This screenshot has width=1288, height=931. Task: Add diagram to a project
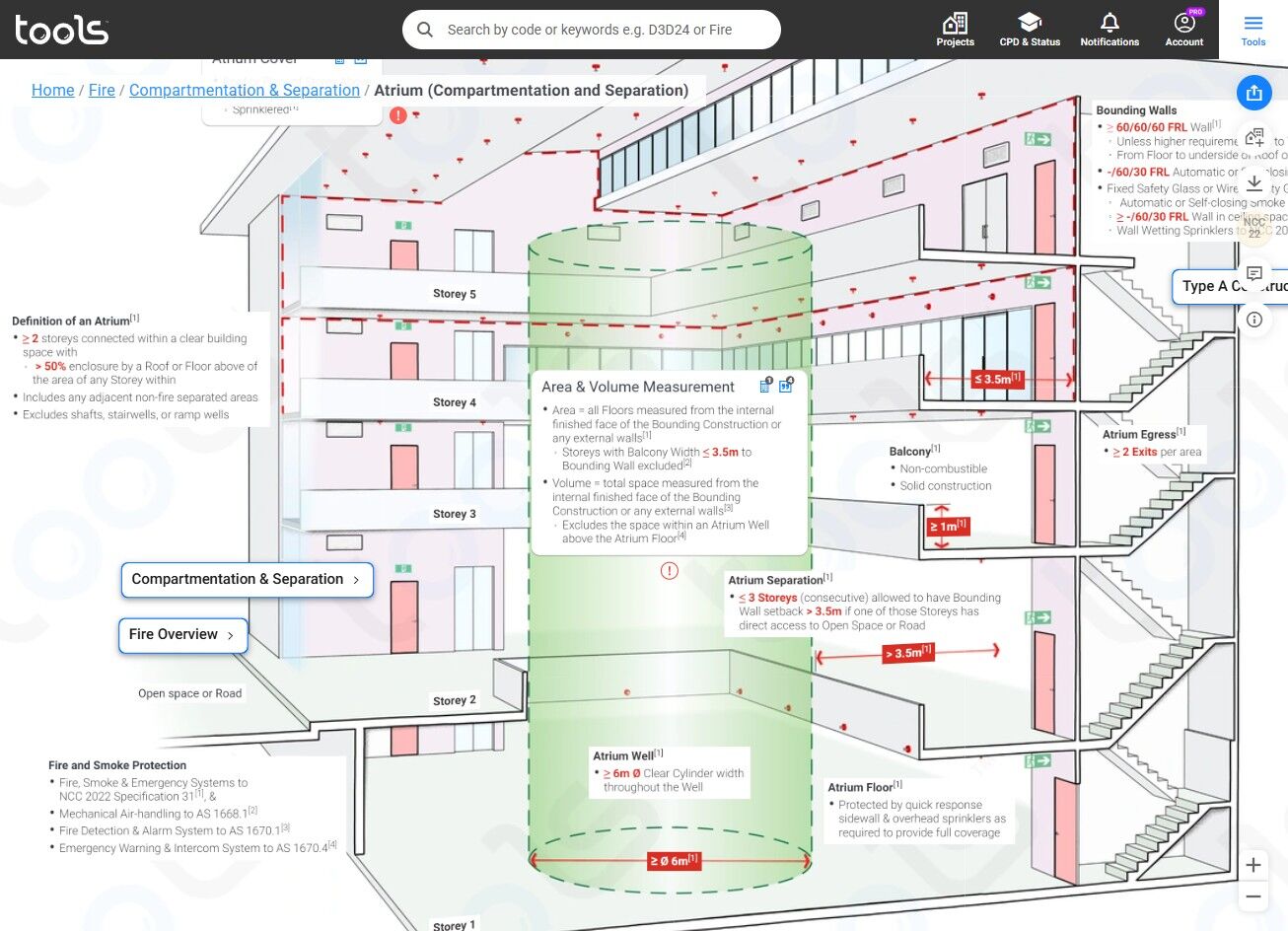1254,137
